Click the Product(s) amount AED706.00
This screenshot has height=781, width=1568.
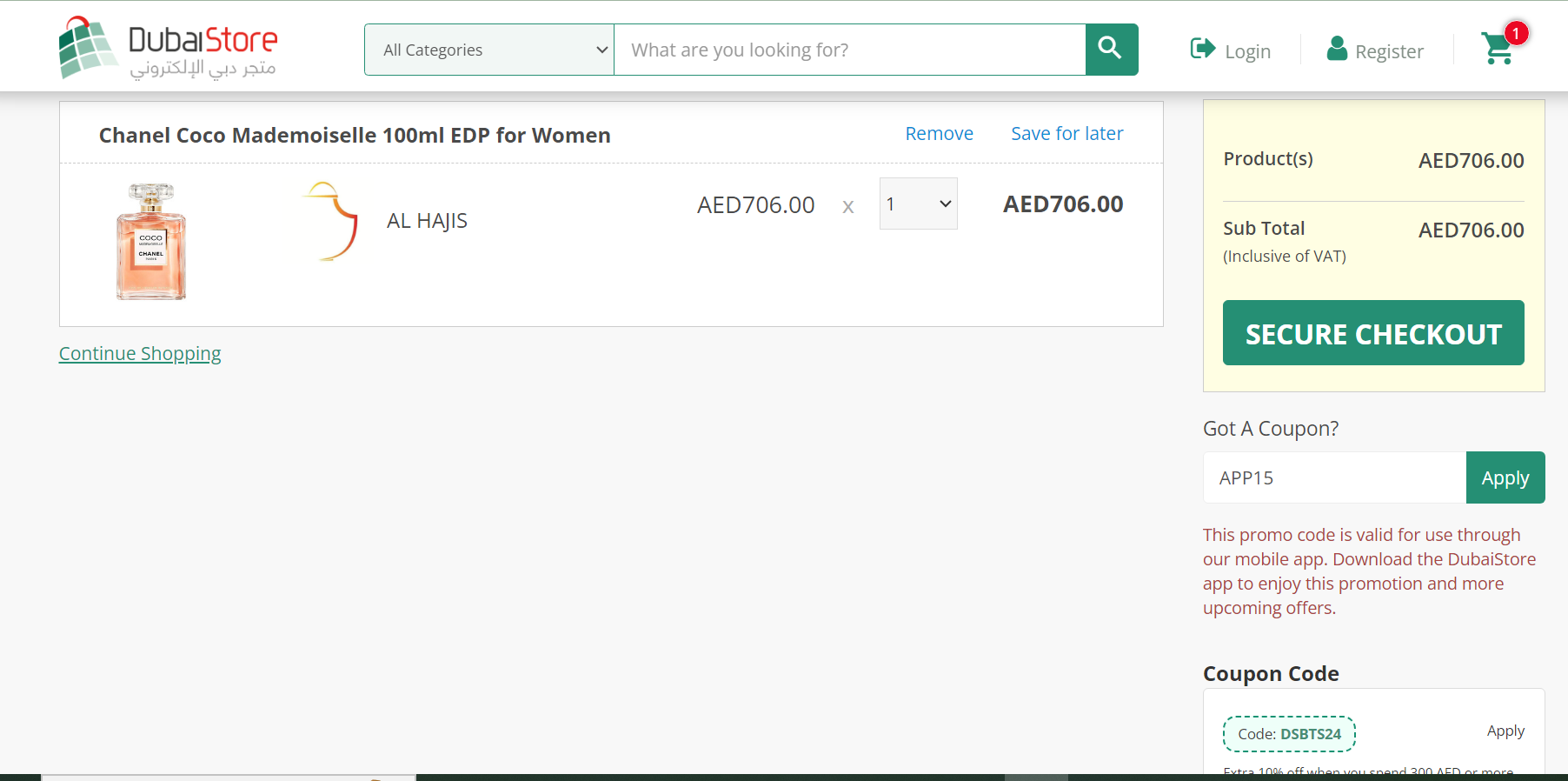1471,161
